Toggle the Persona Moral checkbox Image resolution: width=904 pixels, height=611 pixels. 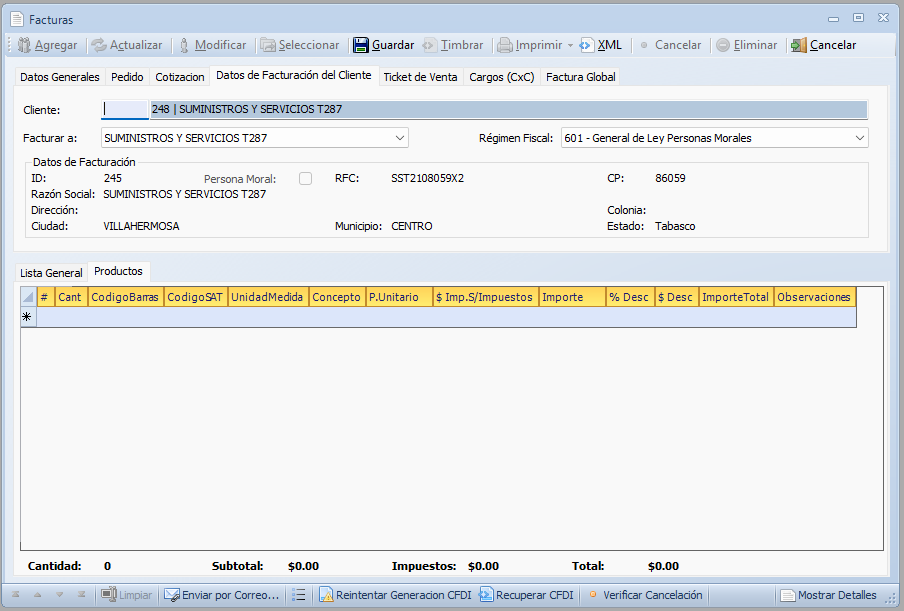[x=305, y=178]
